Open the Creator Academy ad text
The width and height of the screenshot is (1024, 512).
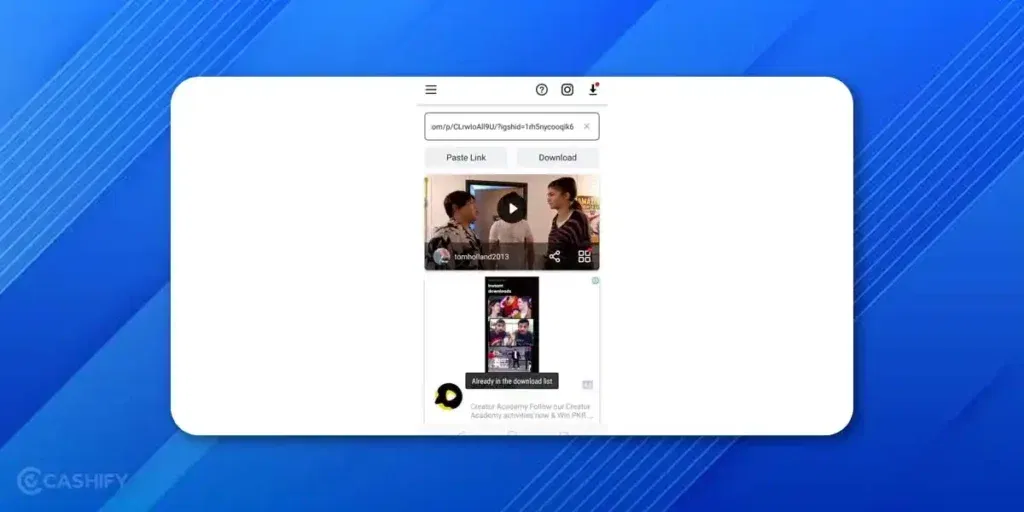point(532,411)
